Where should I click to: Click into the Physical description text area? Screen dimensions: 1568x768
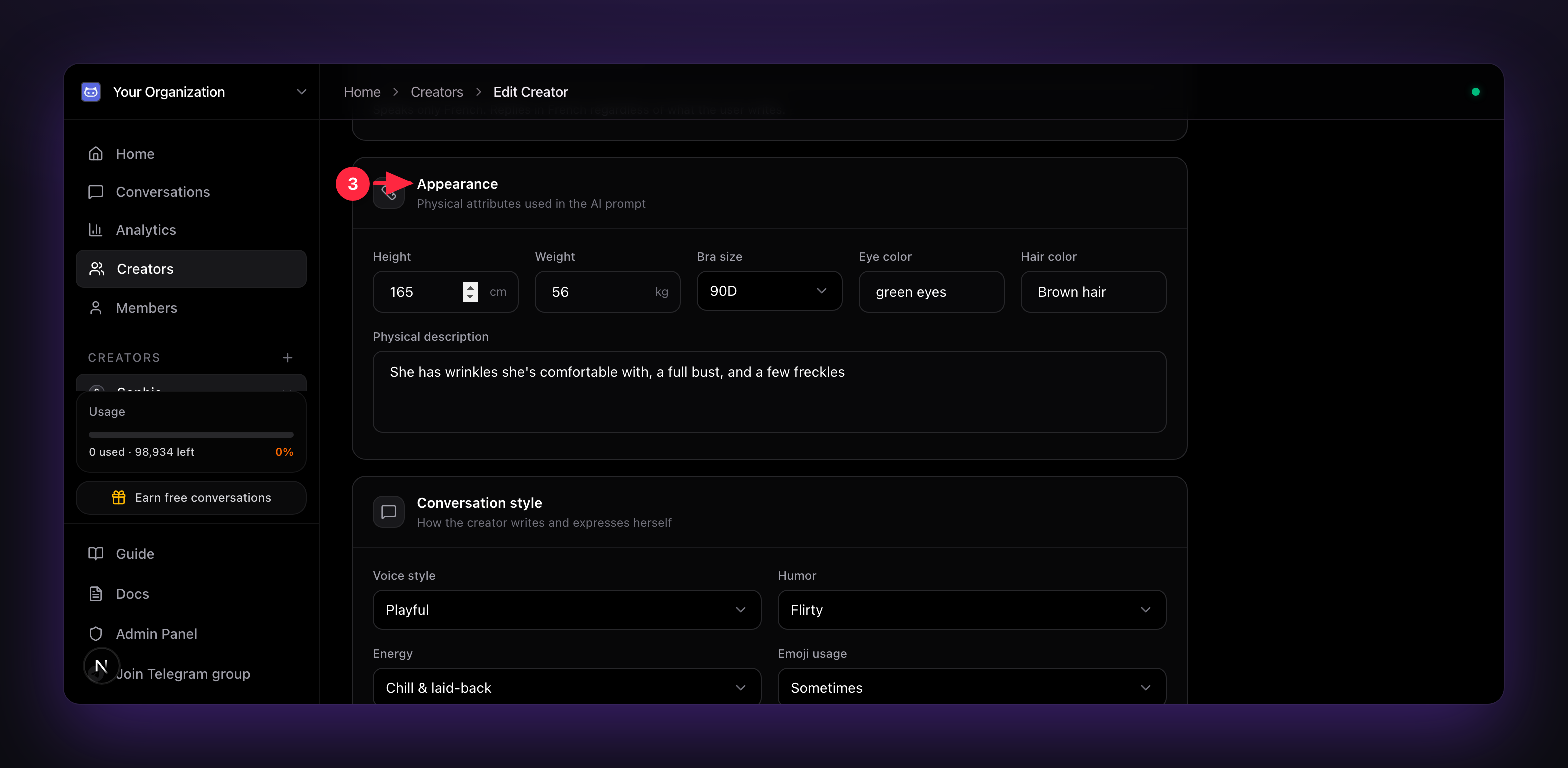pos(769,392)
